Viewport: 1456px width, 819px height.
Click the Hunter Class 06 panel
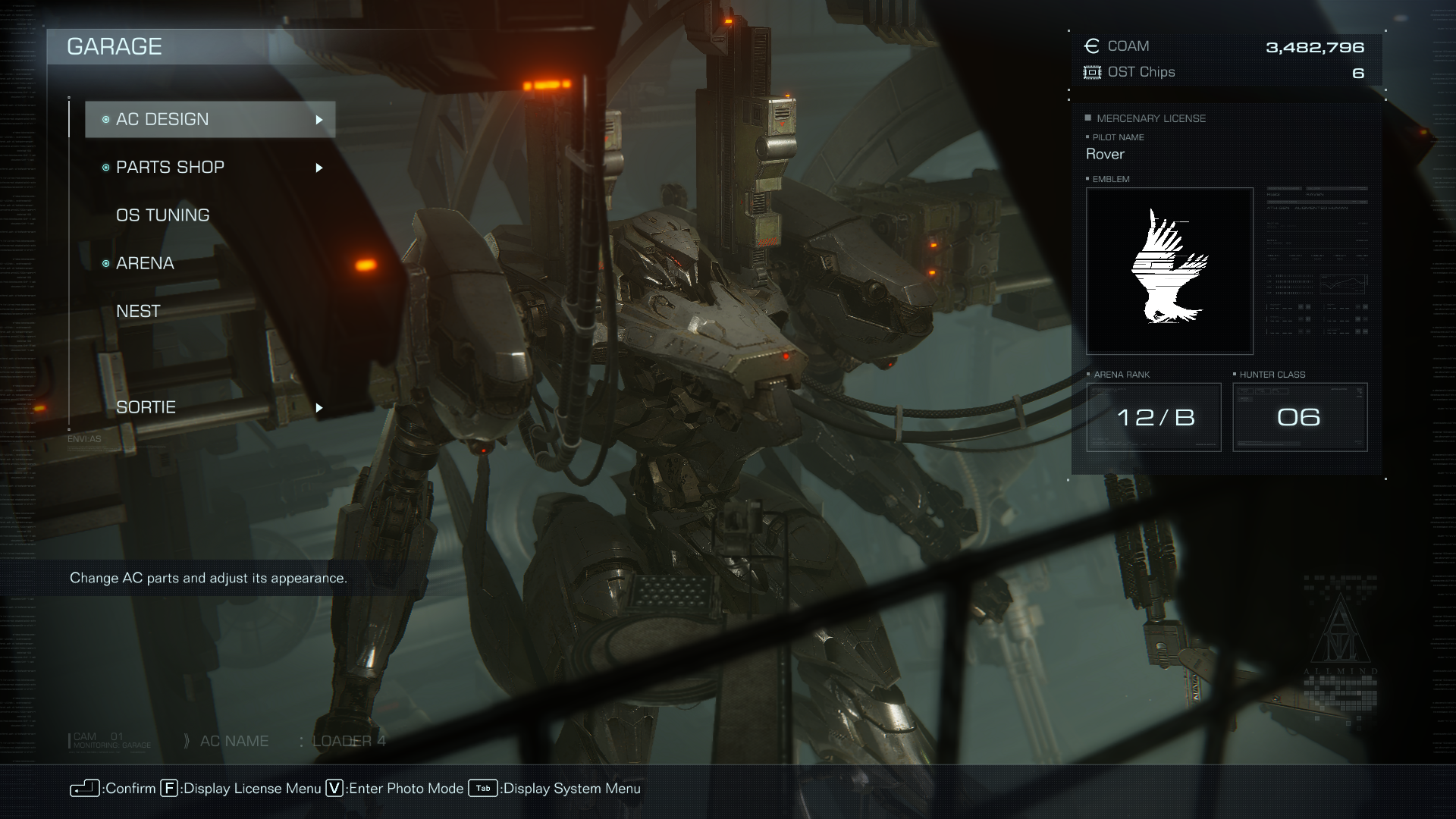(1299, 417)
